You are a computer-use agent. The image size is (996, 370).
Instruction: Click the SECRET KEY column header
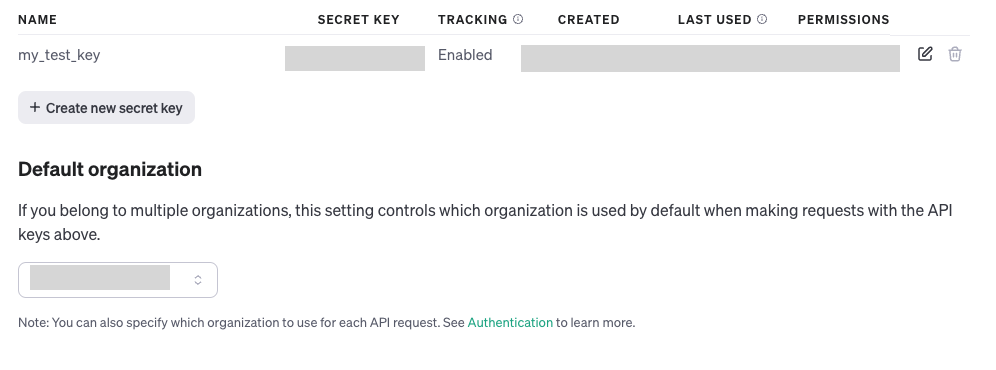358,20
